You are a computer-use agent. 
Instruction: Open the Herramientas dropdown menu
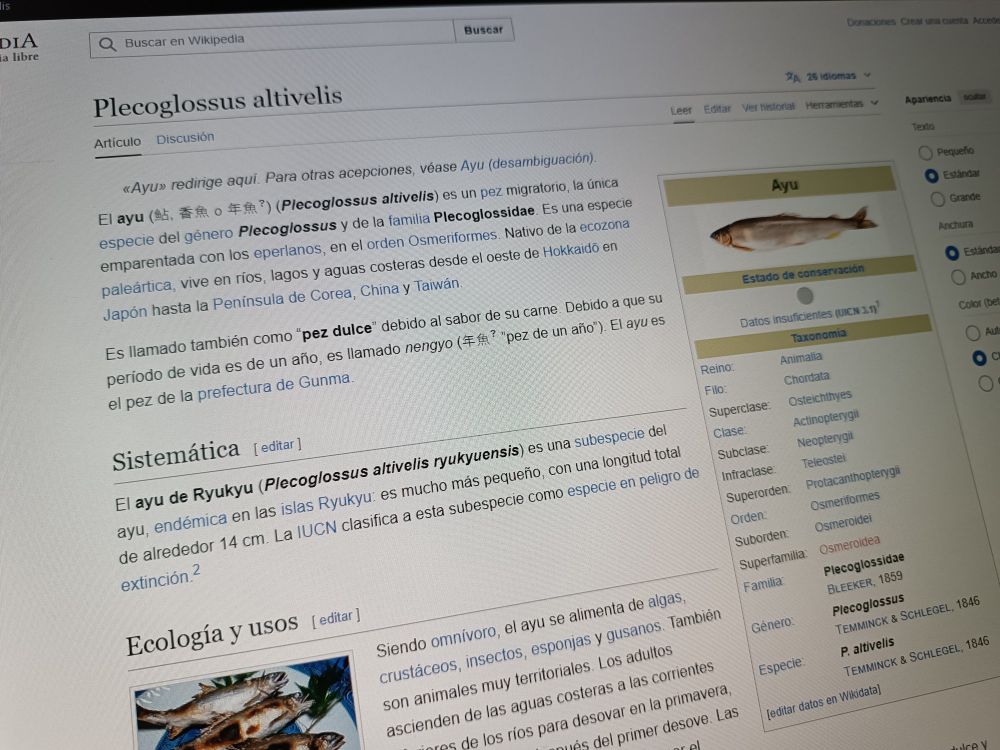pyautogui.click(x=841, y=104)
